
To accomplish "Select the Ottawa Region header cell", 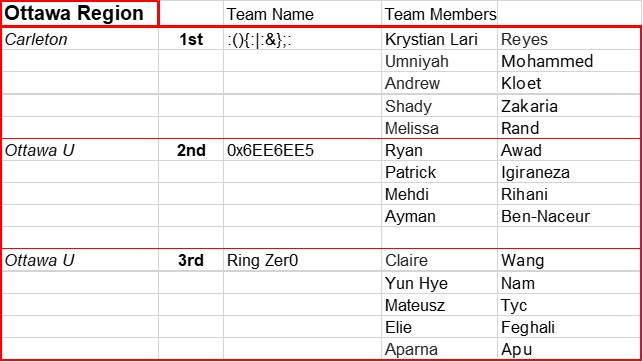I will pyautogui.click(x=80, y=14).
